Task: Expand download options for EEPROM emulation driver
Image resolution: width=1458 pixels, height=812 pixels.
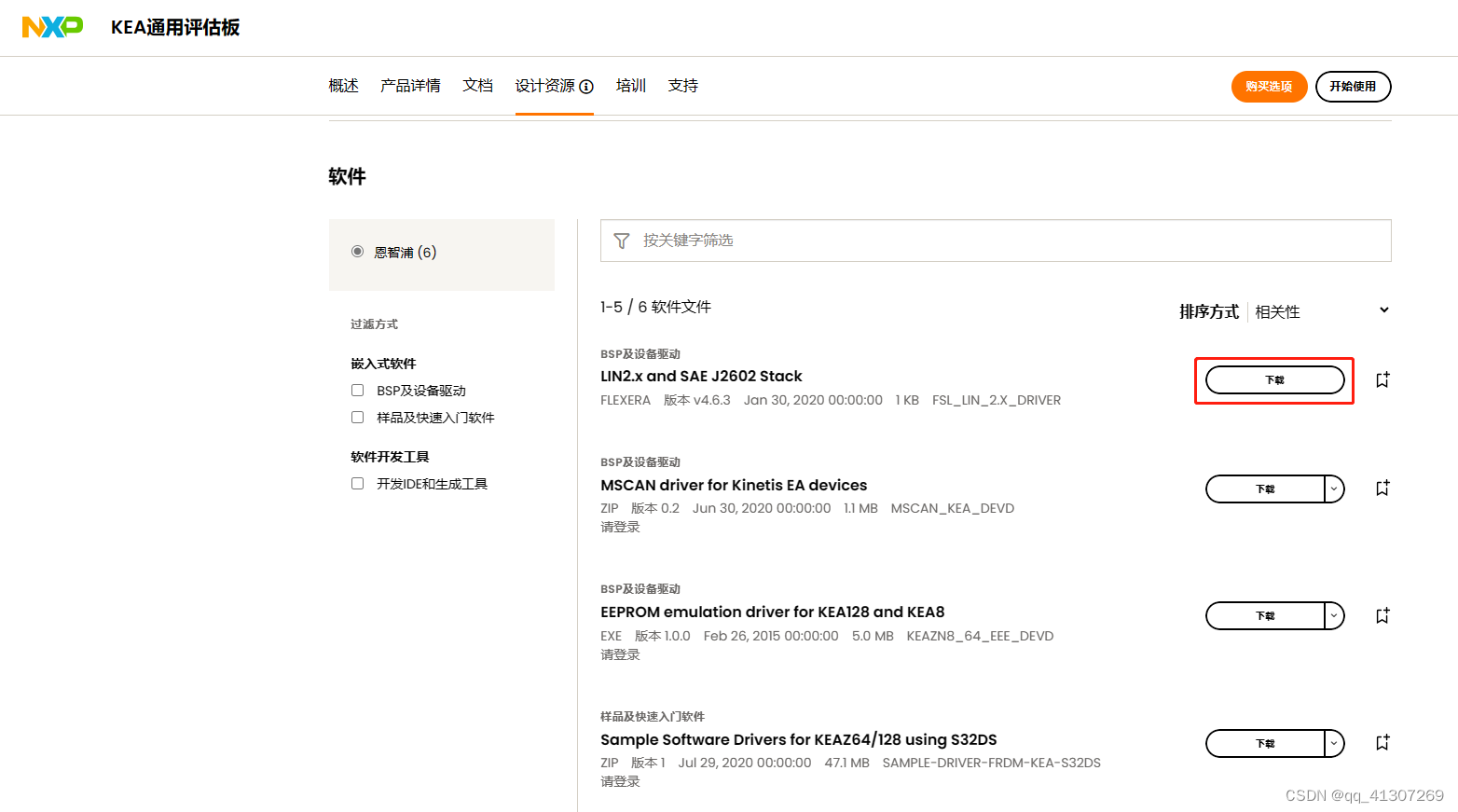Action: [1334, 615]
